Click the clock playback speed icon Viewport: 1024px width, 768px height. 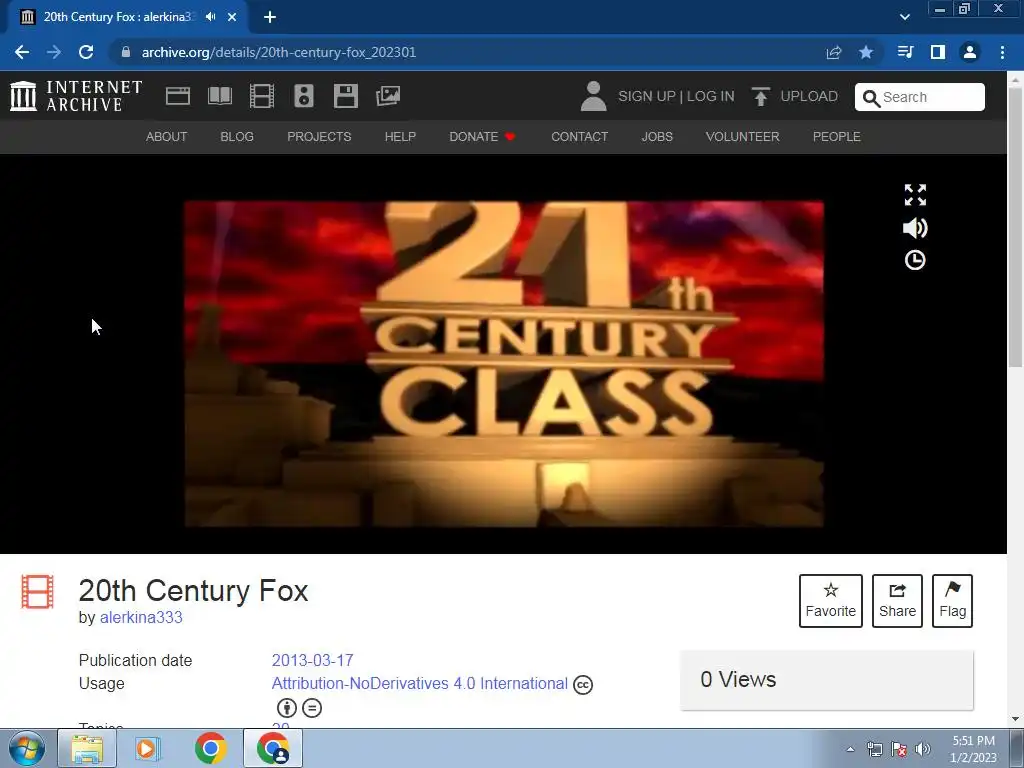click(915, 260)
